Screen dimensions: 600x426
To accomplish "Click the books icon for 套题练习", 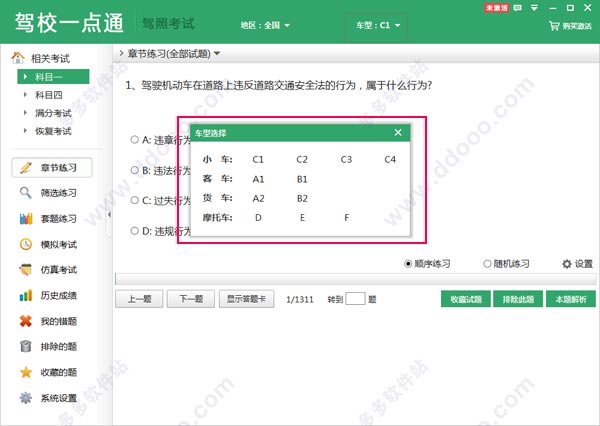I will (x=26, y=219).
